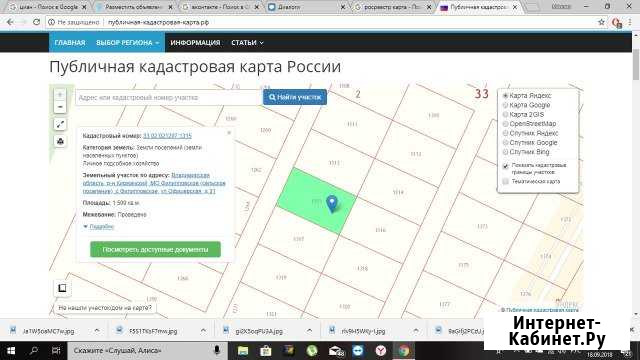This screenshot has width=640, height=360.
Task: Open the green phone app on taskbar
Action: pyautogui.click(x=312, y=351)
